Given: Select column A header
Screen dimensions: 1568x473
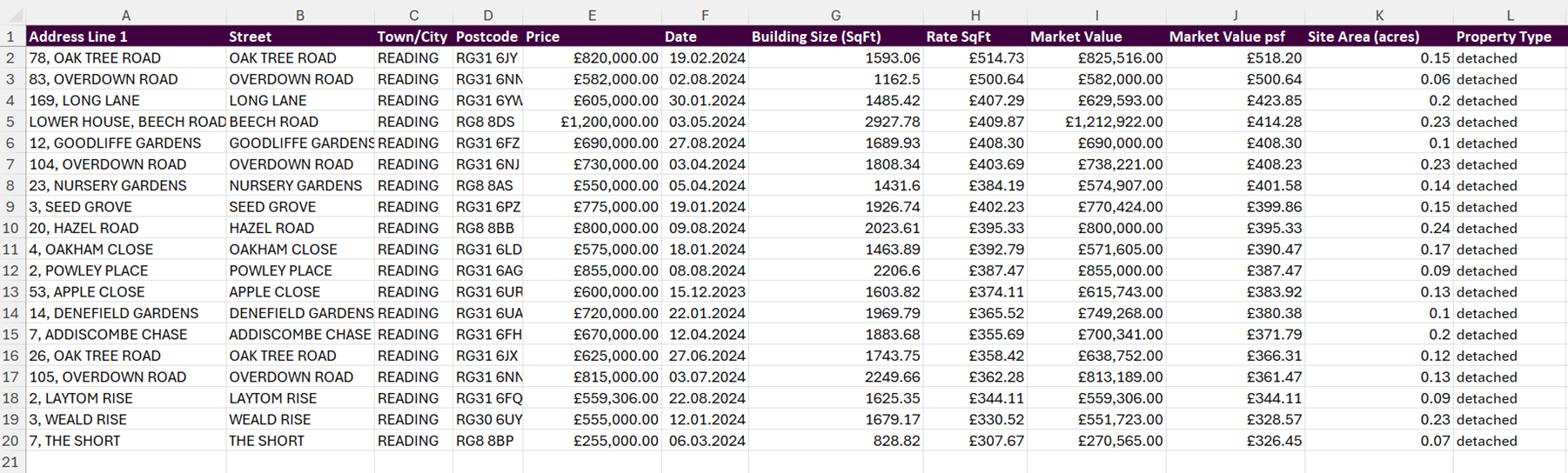Looking at the screenshot, I should (126, 15).
